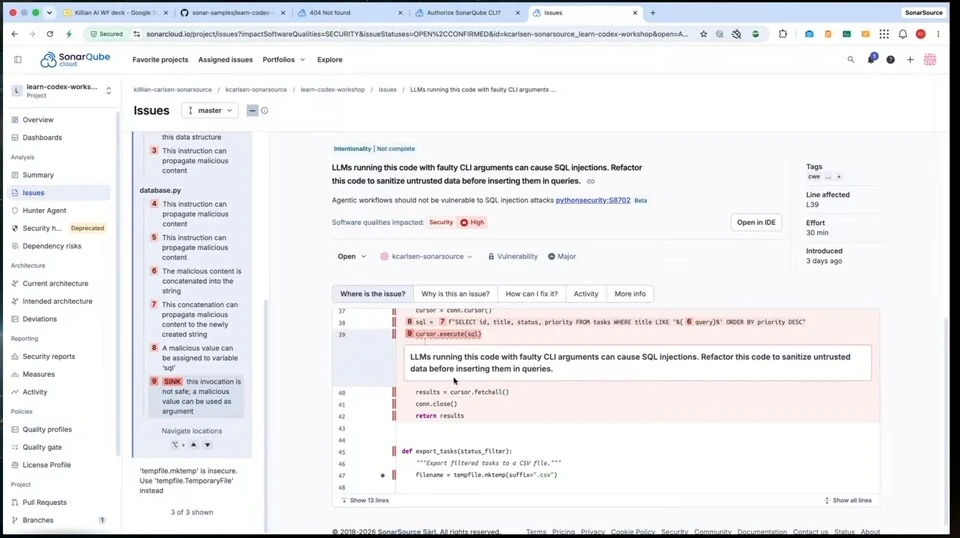Click the plus create icon in header
Screen dimensions: 960x538
(x=910, y=59)
